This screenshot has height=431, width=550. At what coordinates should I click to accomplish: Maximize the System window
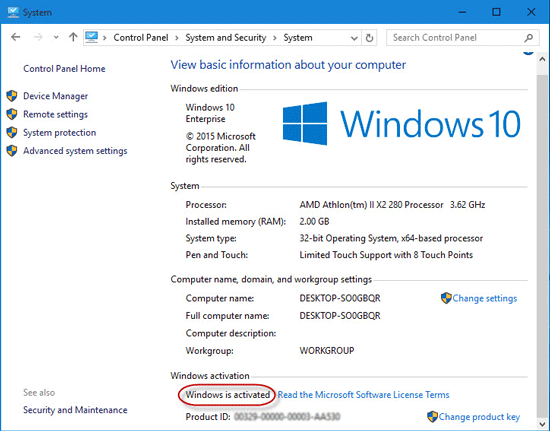point(496,12)
